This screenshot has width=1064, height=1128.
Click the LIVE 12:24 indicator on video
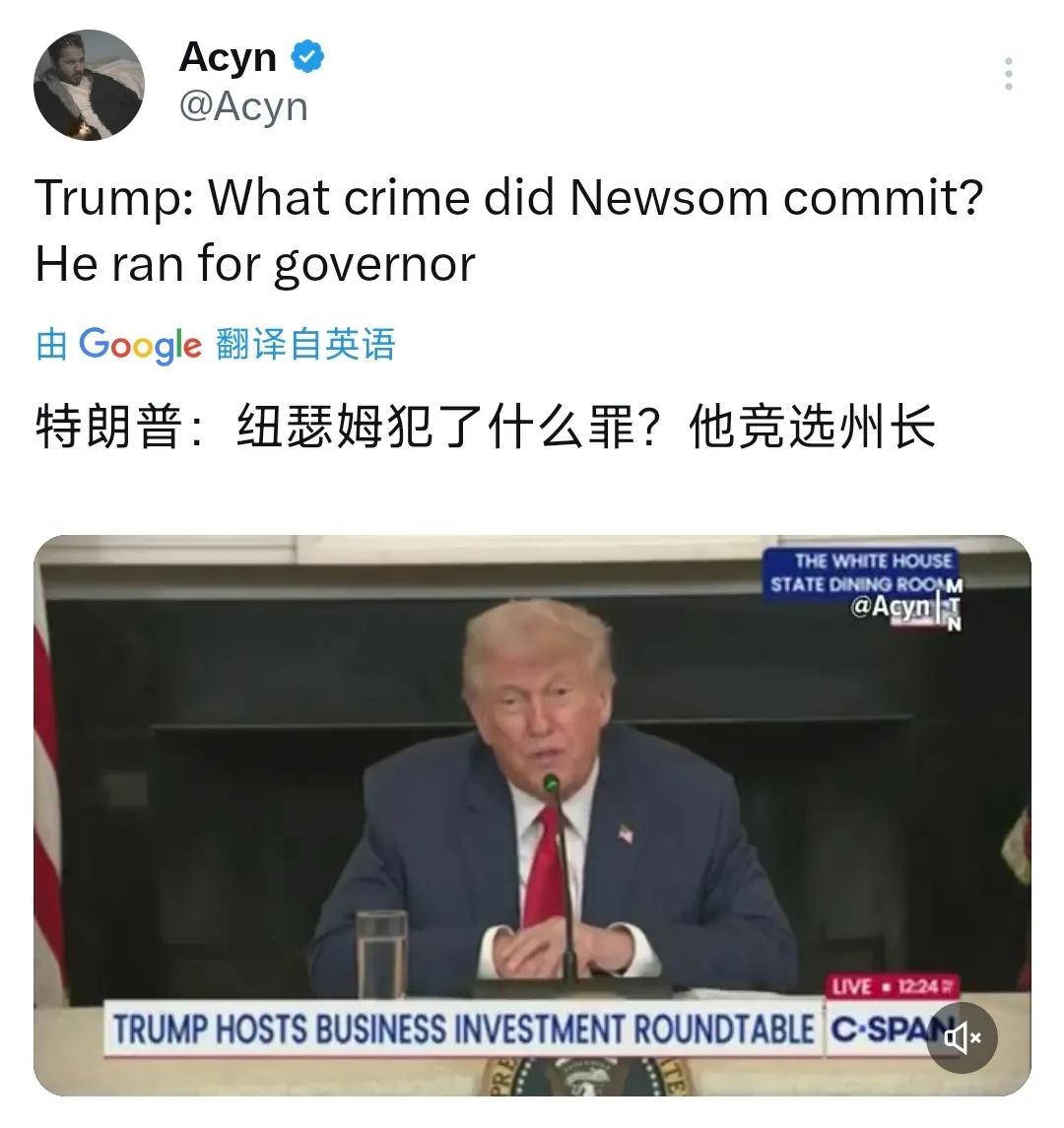click(892, 986)
